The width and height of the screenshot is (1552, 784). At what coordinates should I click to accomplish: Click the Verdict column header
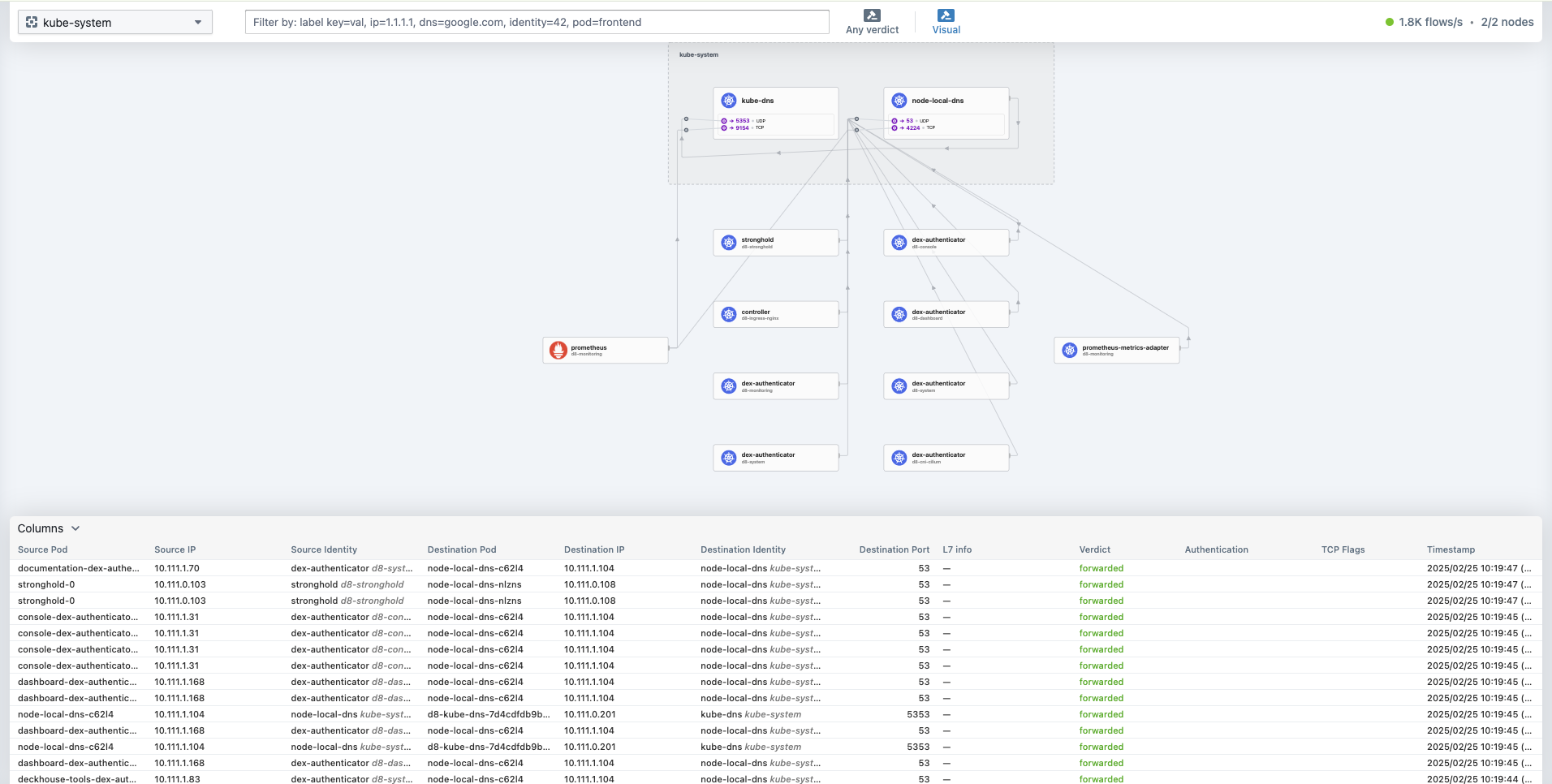click(x=1094, y=549)
